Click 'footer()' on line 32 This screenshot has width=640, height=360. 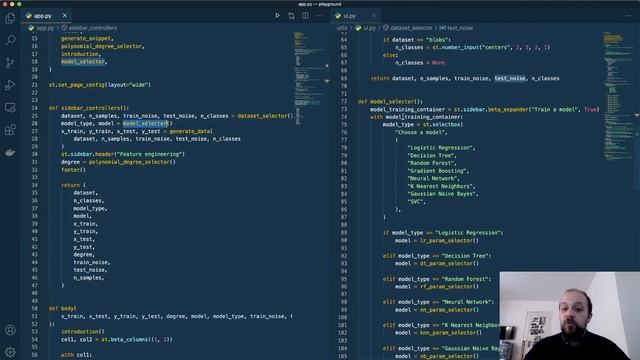73,170
